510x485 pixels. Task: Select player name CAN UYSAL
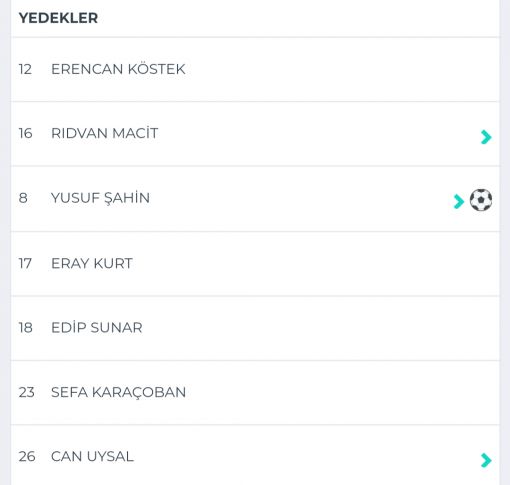click(x=92, y=456)
